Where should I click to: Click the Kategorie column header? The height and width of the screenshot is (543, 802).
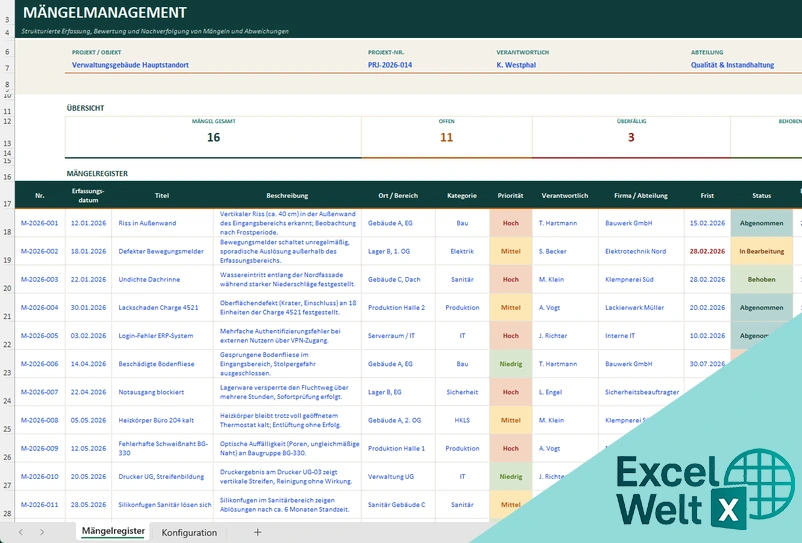462,195
